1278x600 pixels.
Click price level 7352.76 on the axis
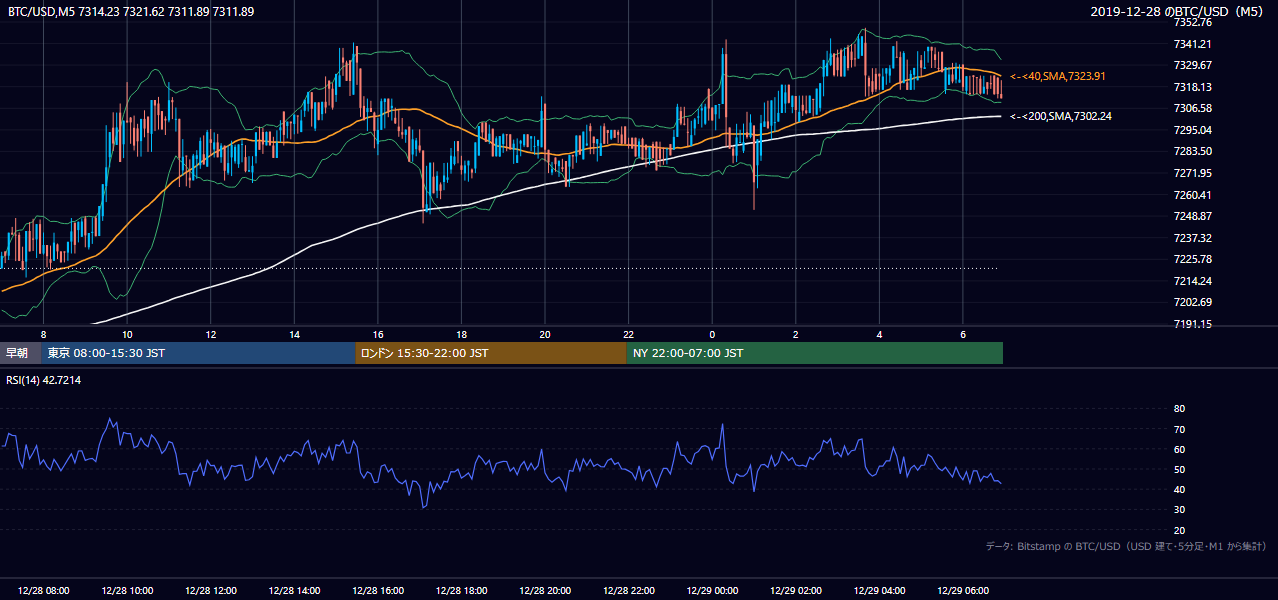[x=1193, y=22]
